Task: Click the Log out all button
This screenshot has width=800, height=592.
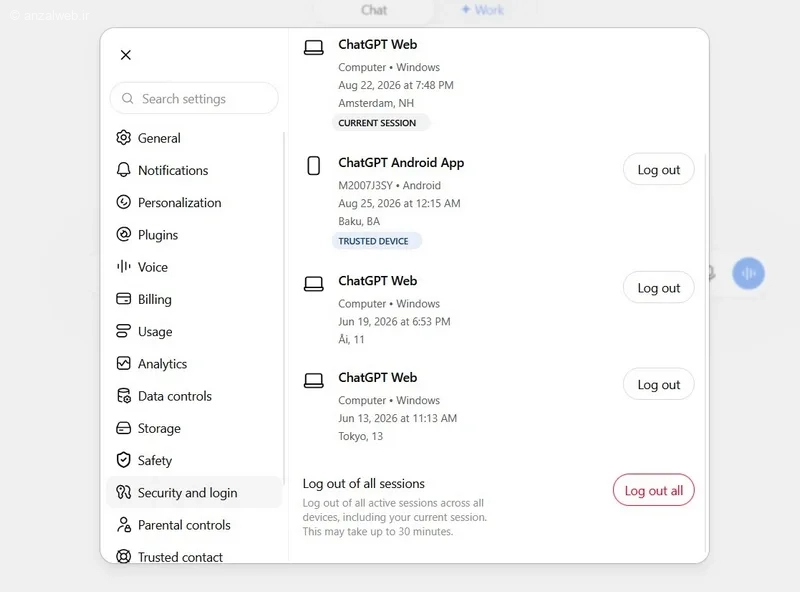Action: (654, 490)
